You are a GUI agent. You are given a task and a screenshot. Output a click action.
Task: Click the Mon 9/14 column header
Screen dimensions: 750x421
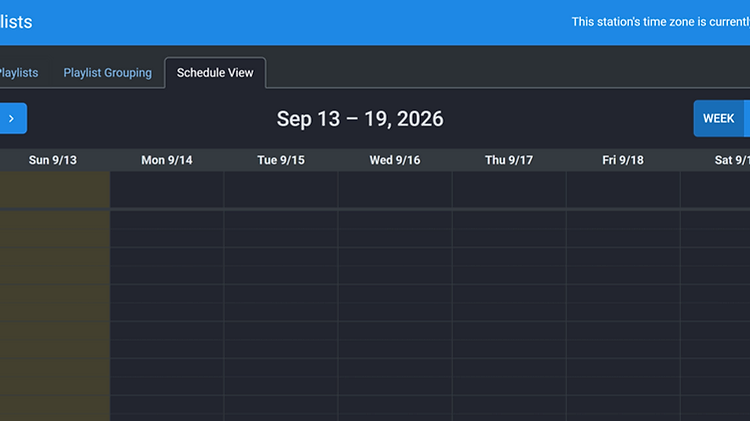pos(167,160)
